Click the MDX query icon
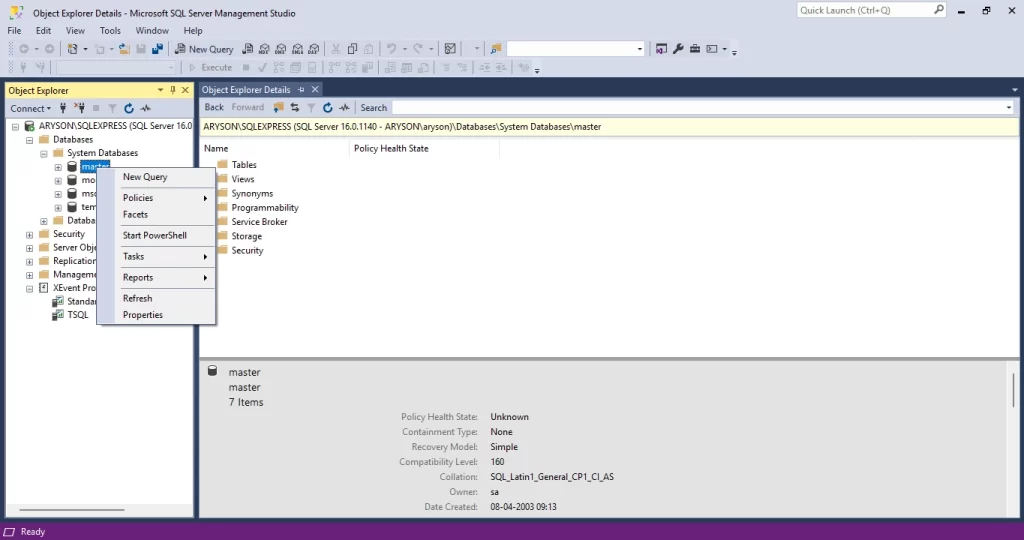Screen dimensions: 1024x540 tap(264, 49)
